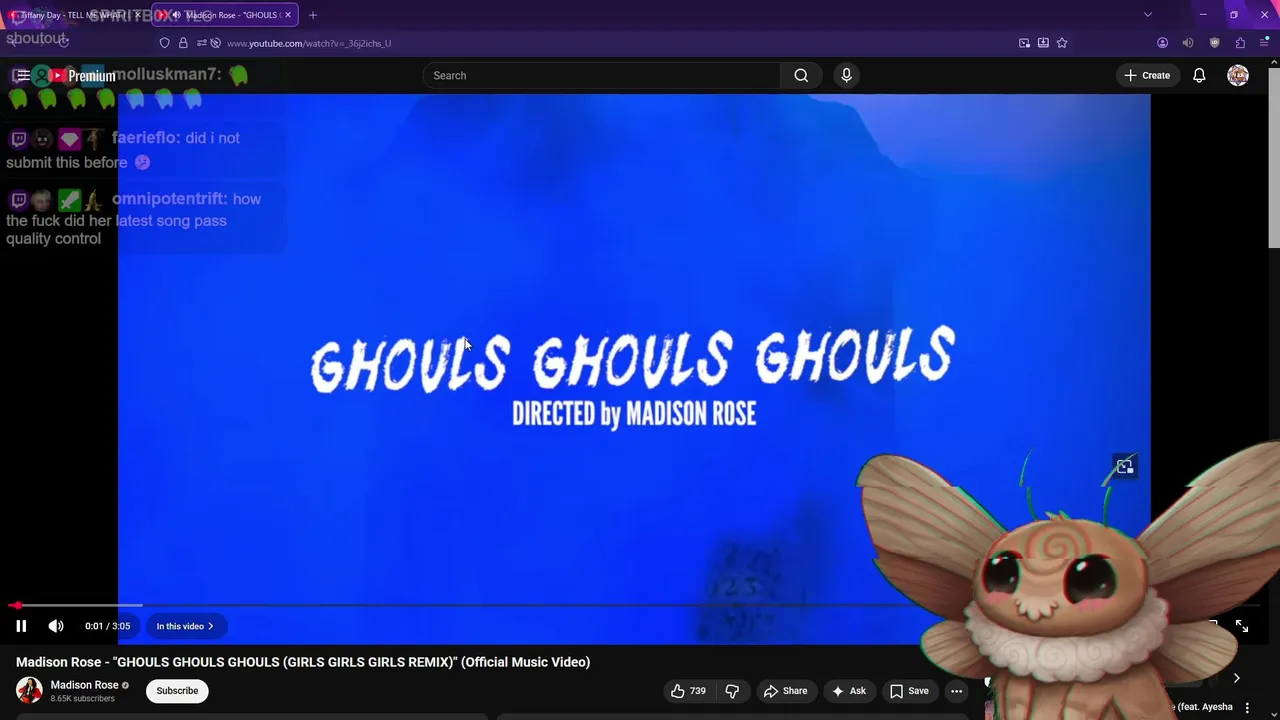Click the 0:01 / 3:05 time display
The image size is (1280, 720).
click(108, 626)
